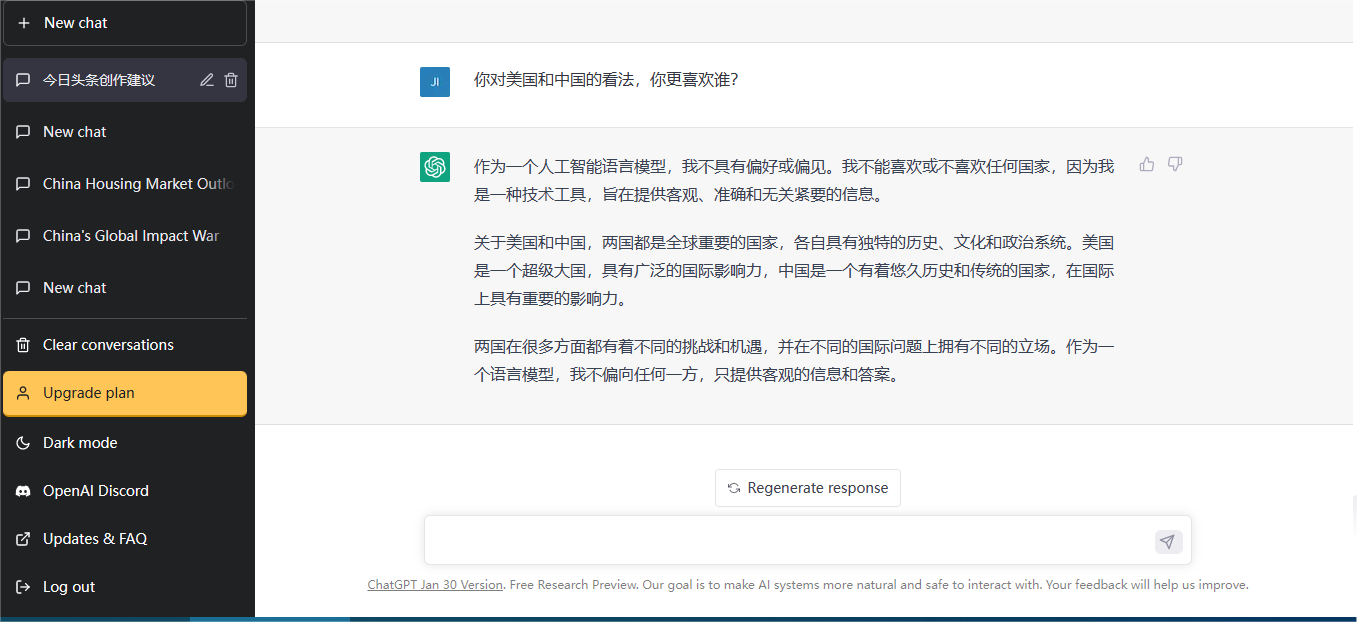
Task: Click the trash icon next to Clear conversations
Action: click(x=23, y=345)
